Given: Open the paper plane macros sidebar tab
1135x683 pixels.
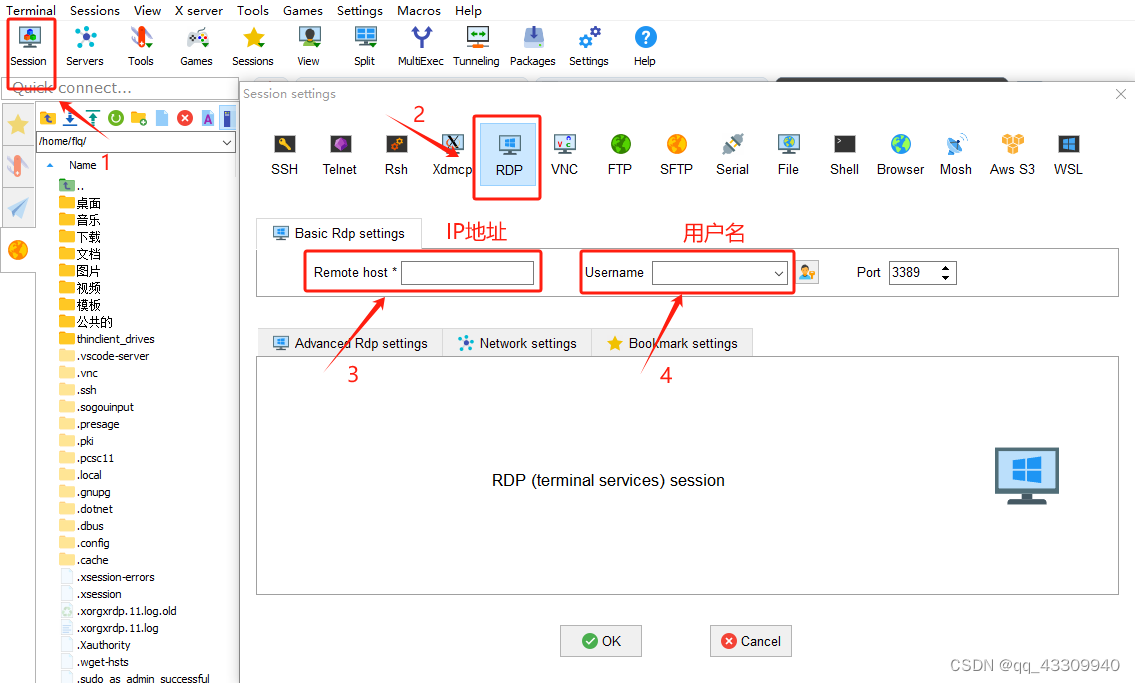Looking at the screenshot, I should 18,208.
